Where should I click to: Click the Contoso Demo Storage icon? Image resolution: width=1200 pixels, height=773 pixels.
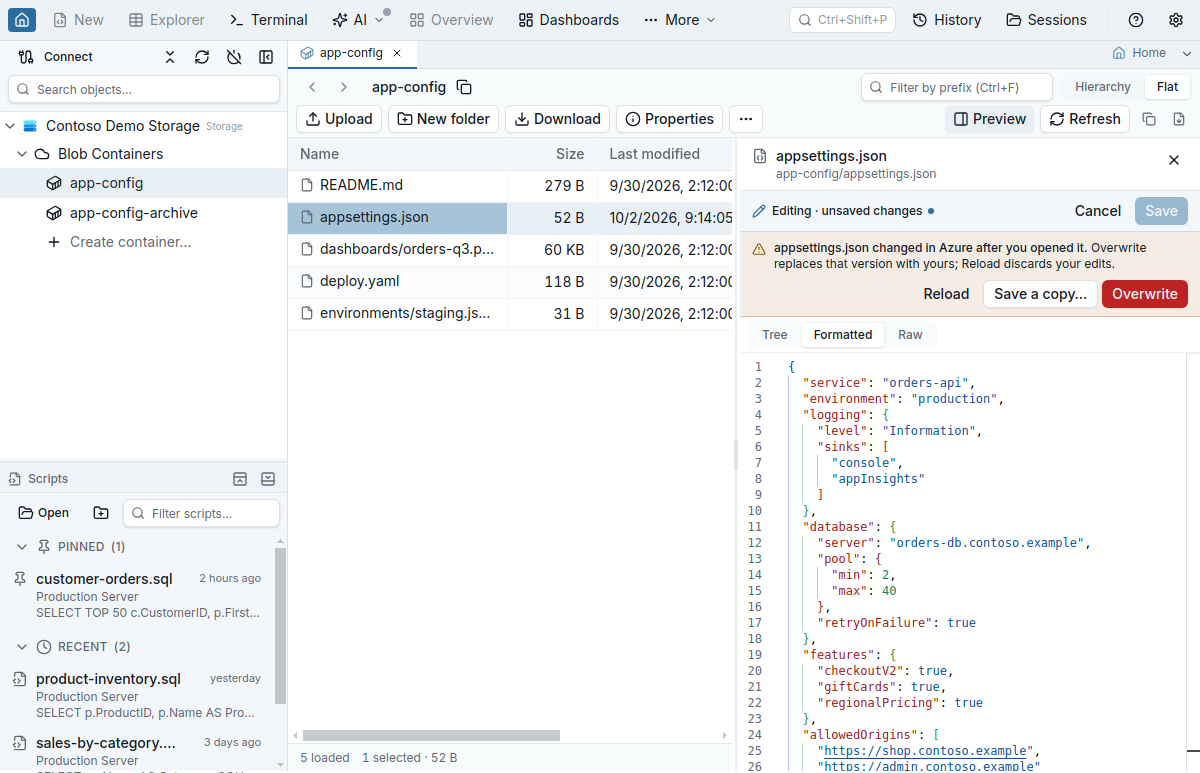pyautogui.click(x=30, y=126)
